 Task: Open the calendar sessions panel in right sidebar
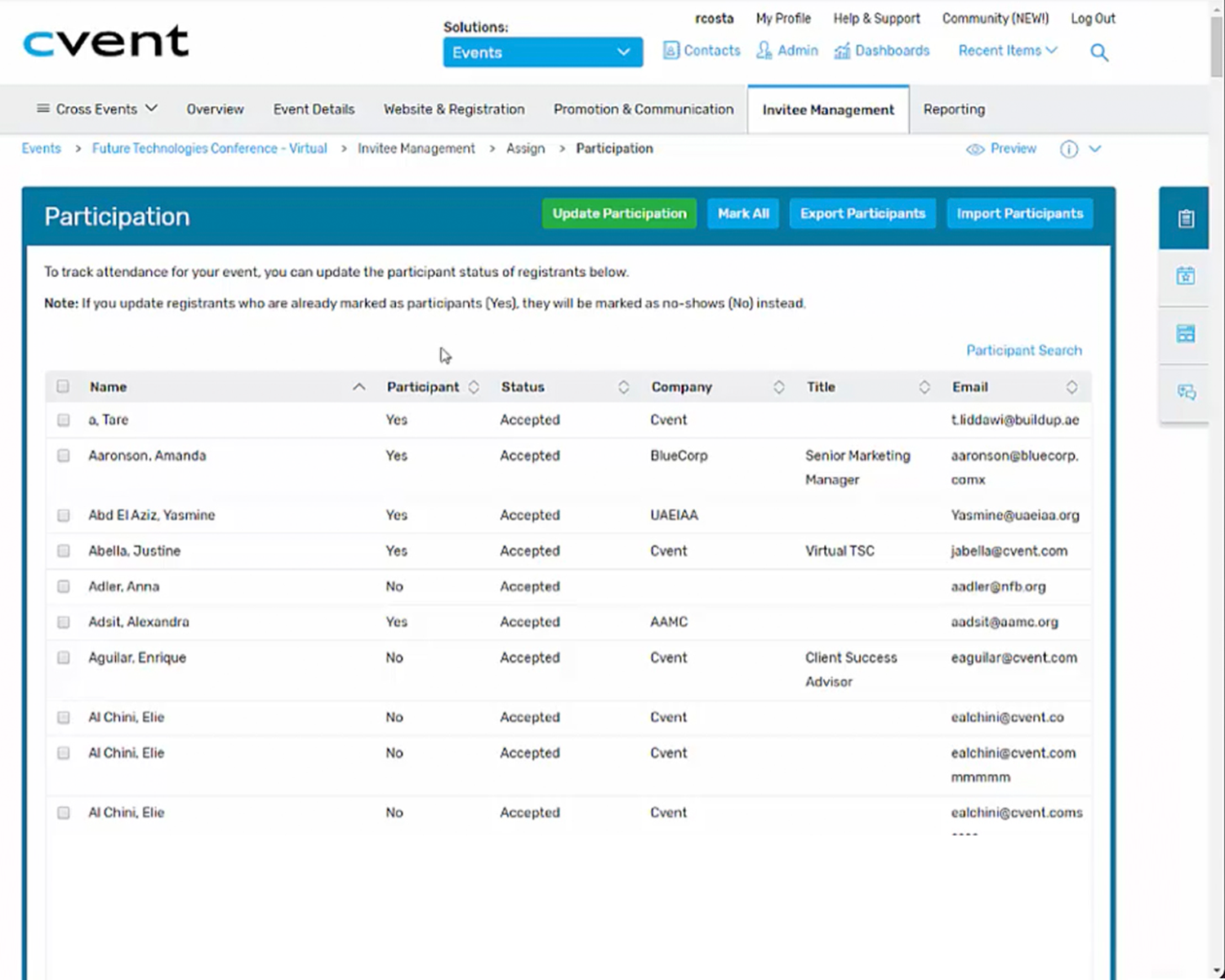1185,276
